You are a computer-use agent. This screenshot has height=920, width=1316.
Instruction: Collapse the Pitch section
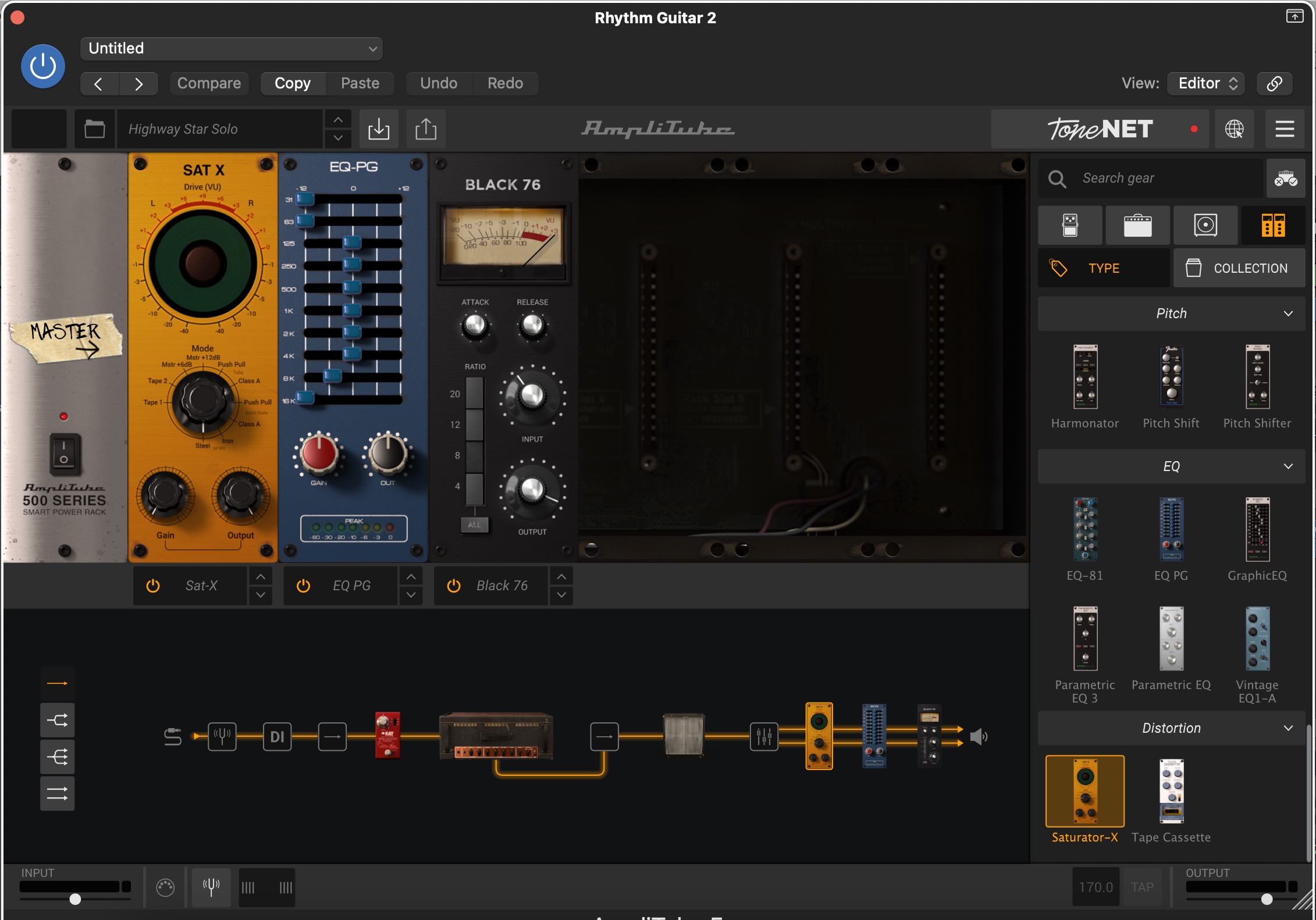(1171, 313)
